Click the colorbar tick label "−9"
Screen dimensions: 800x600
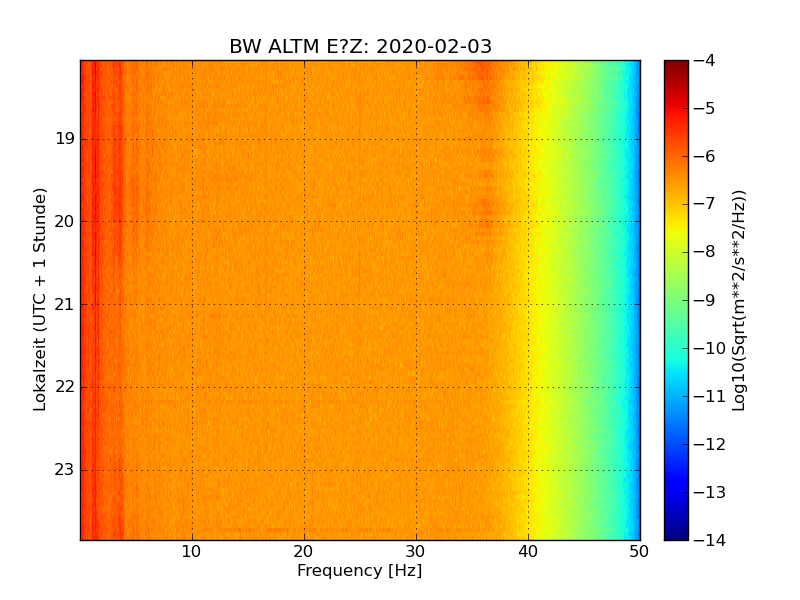705,300
